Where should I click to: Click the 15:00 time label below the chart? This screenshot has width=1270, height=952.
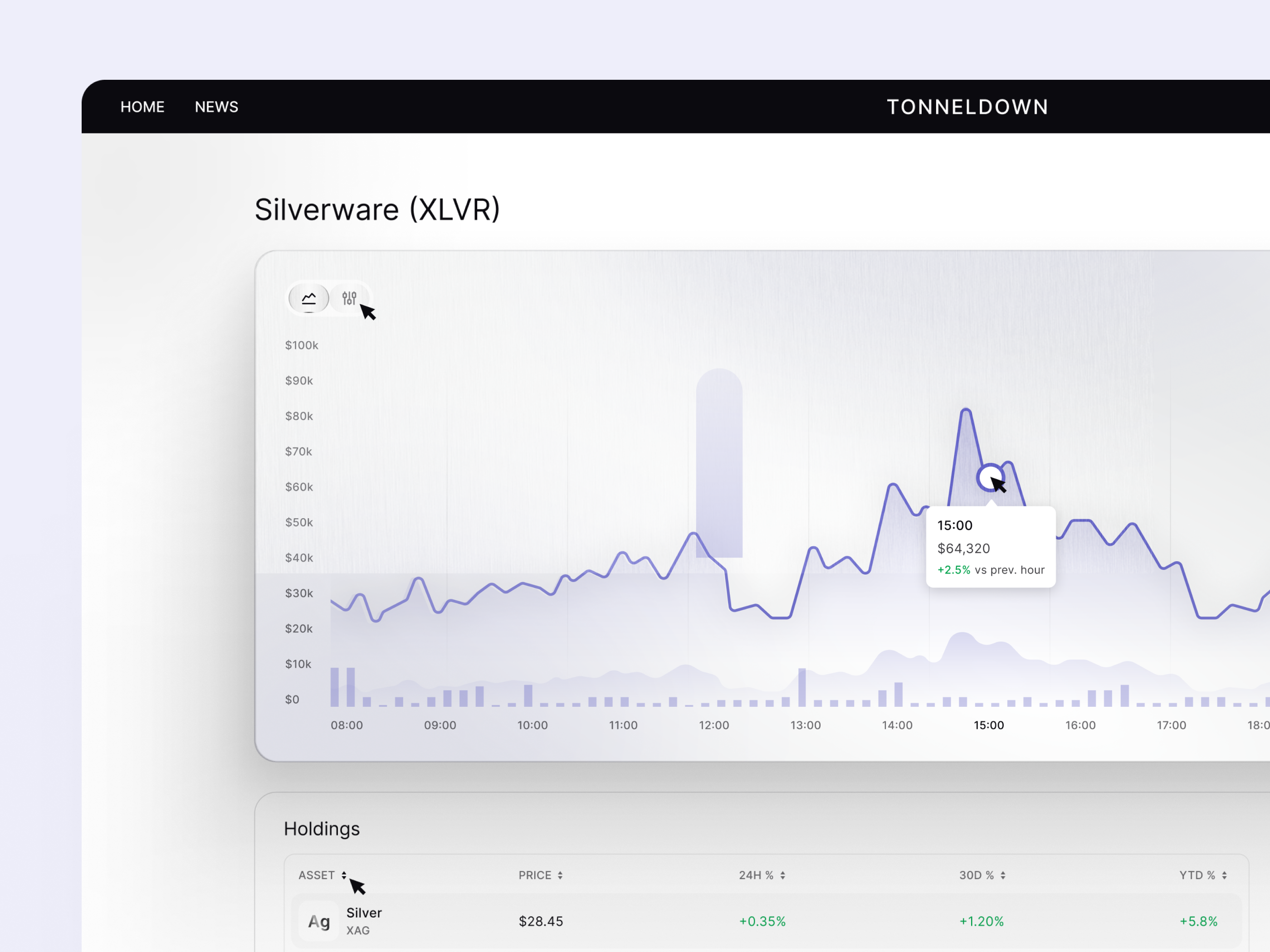point(989,725)
